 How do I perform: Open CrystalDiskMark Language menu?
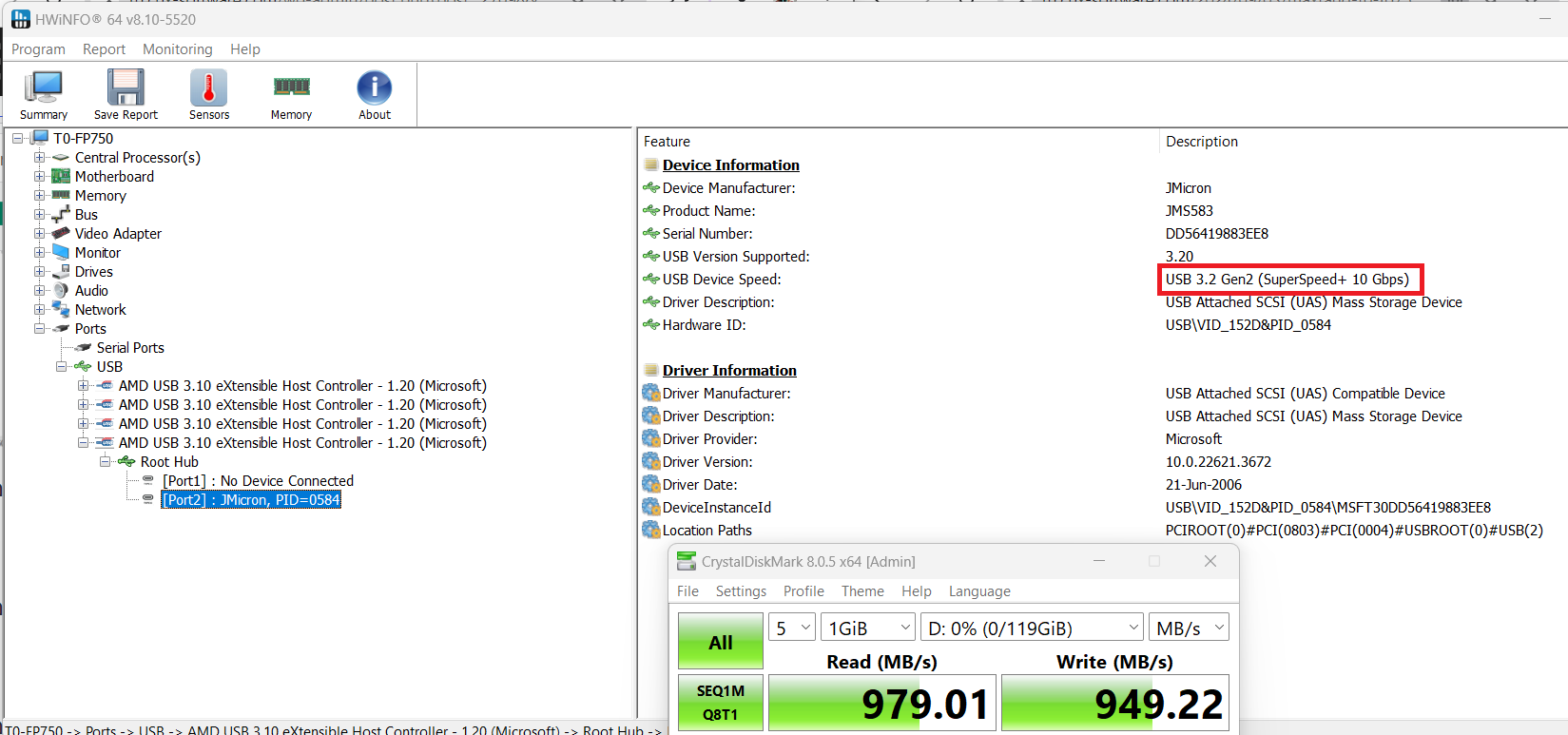point(979,591)
